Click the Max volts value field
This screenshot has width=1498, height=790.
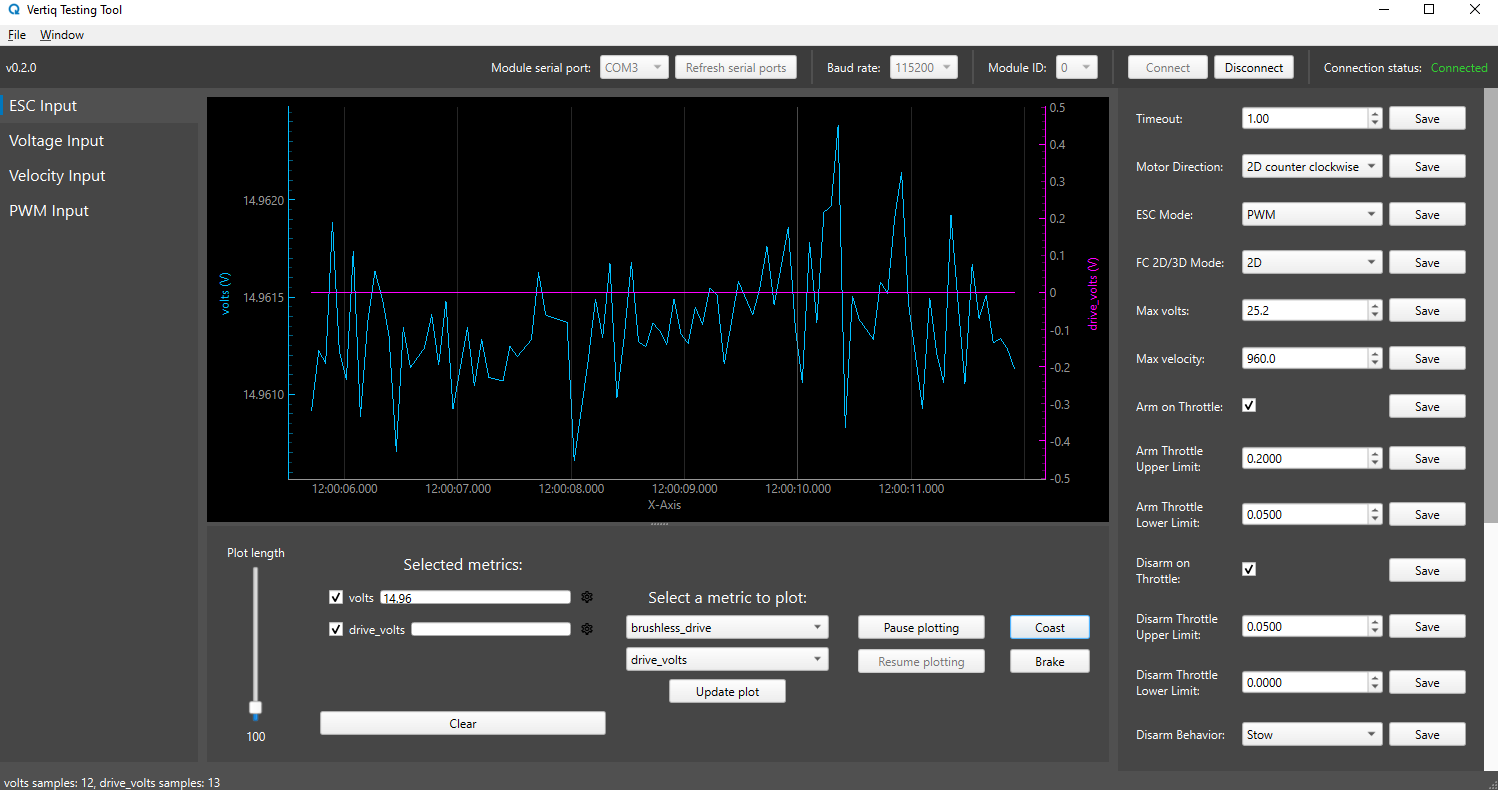[x=1305, y=311]
